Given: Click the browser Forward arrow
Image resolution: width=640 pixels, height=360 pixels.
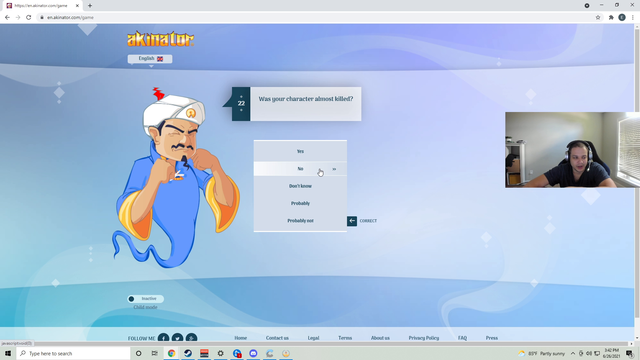Looking at the screenshot, I should coord(18,18).
